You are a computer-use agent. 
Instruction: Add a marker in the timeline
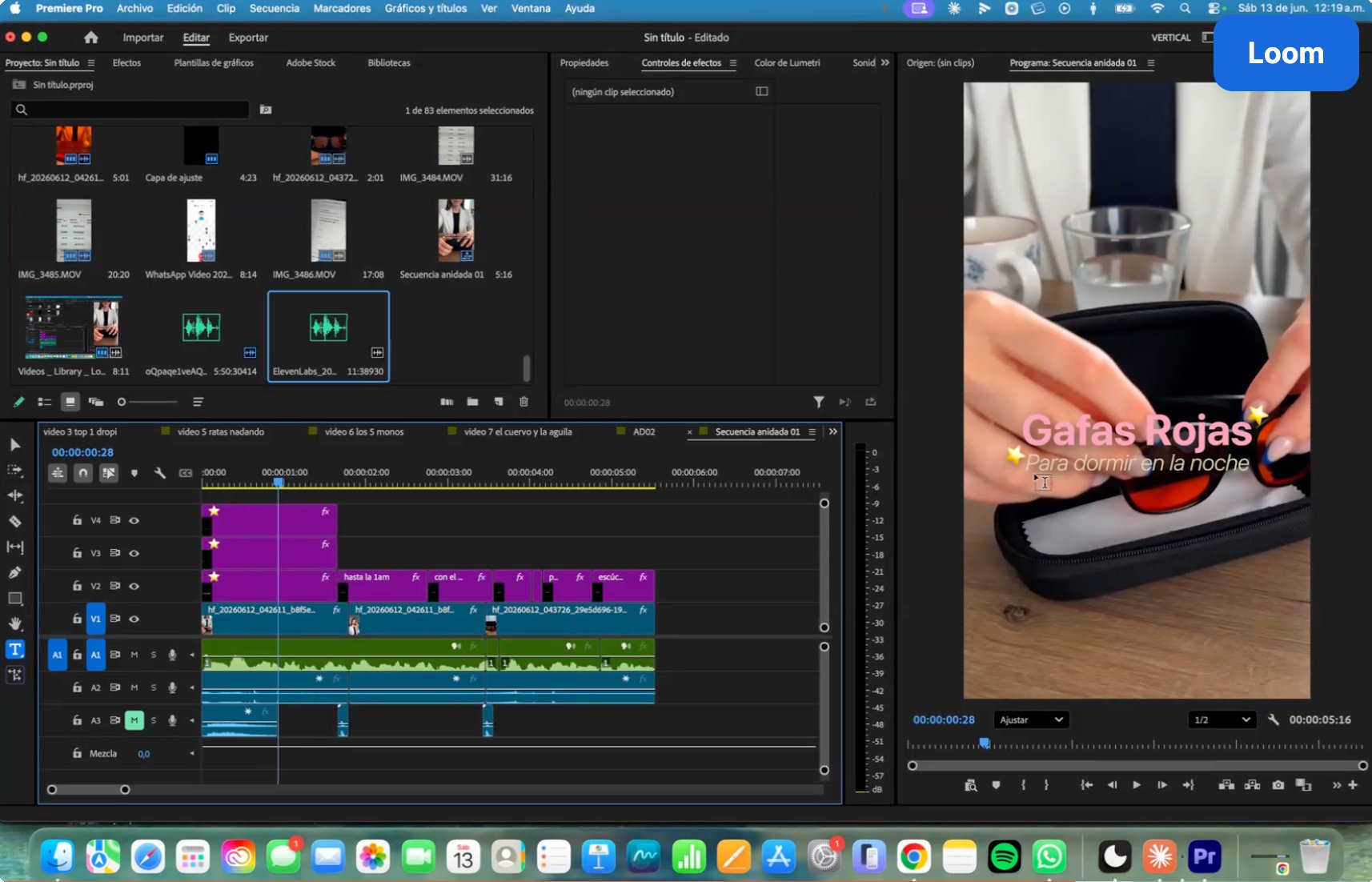pyautogui.click(x=134, y=473)
